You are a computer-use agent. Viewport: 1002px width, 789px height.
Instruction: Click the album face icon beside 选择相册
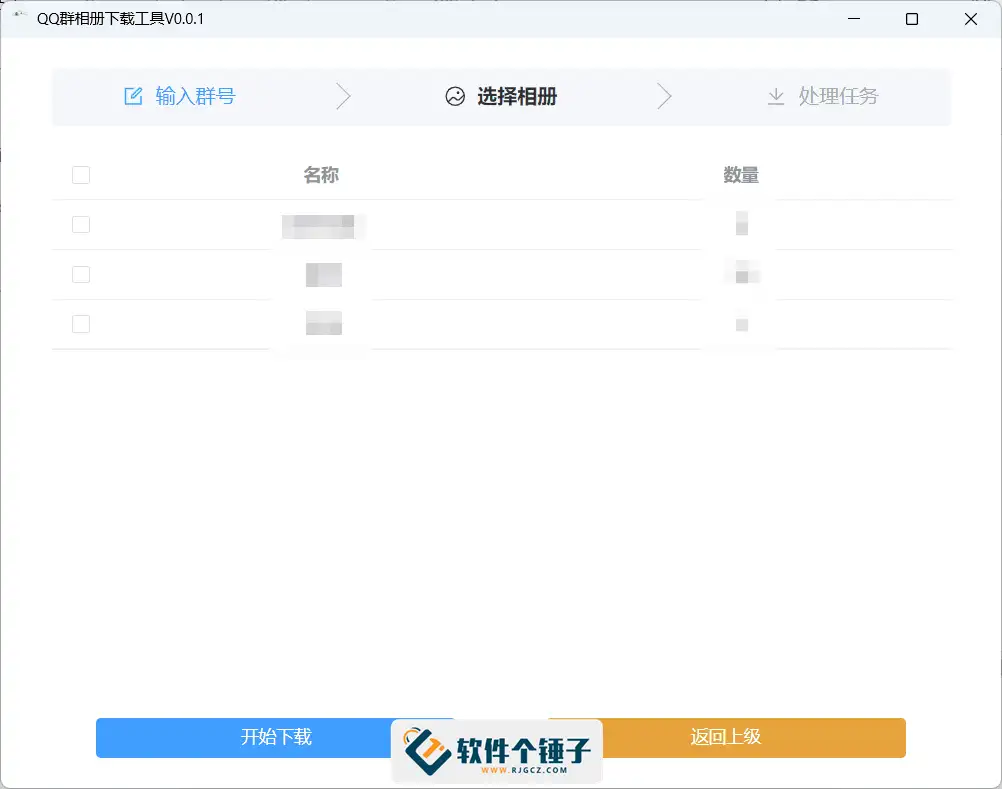pyautogui.click(x=455, y=96)
